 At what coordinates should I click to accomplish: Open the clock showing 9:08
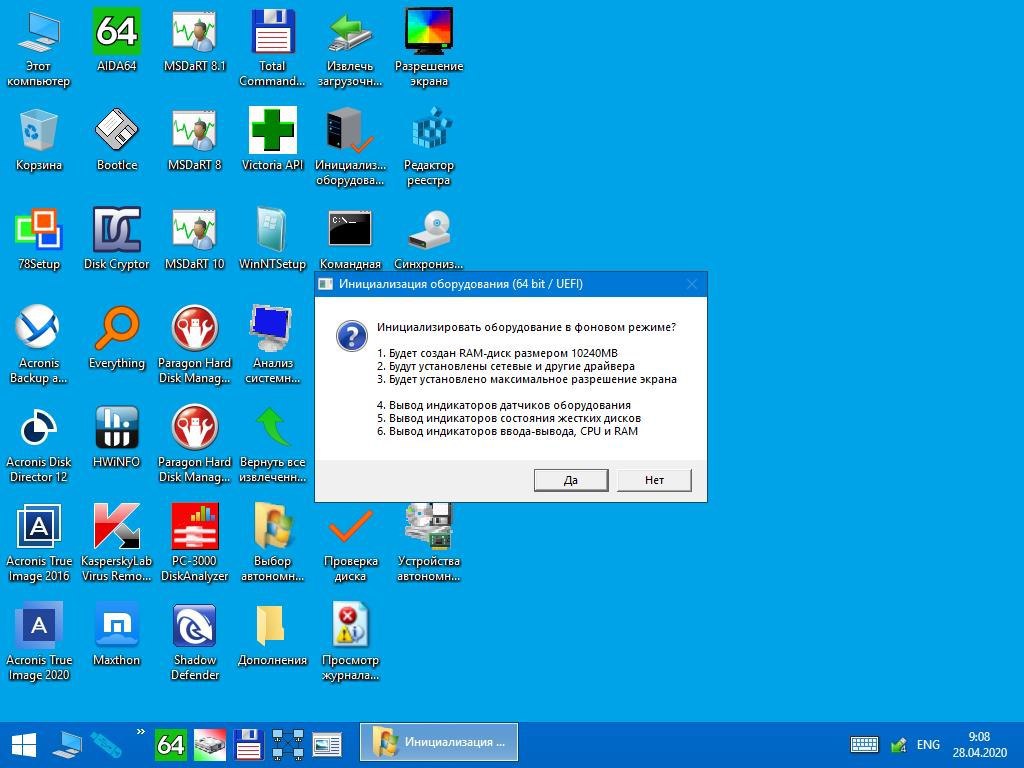[980, 744]
